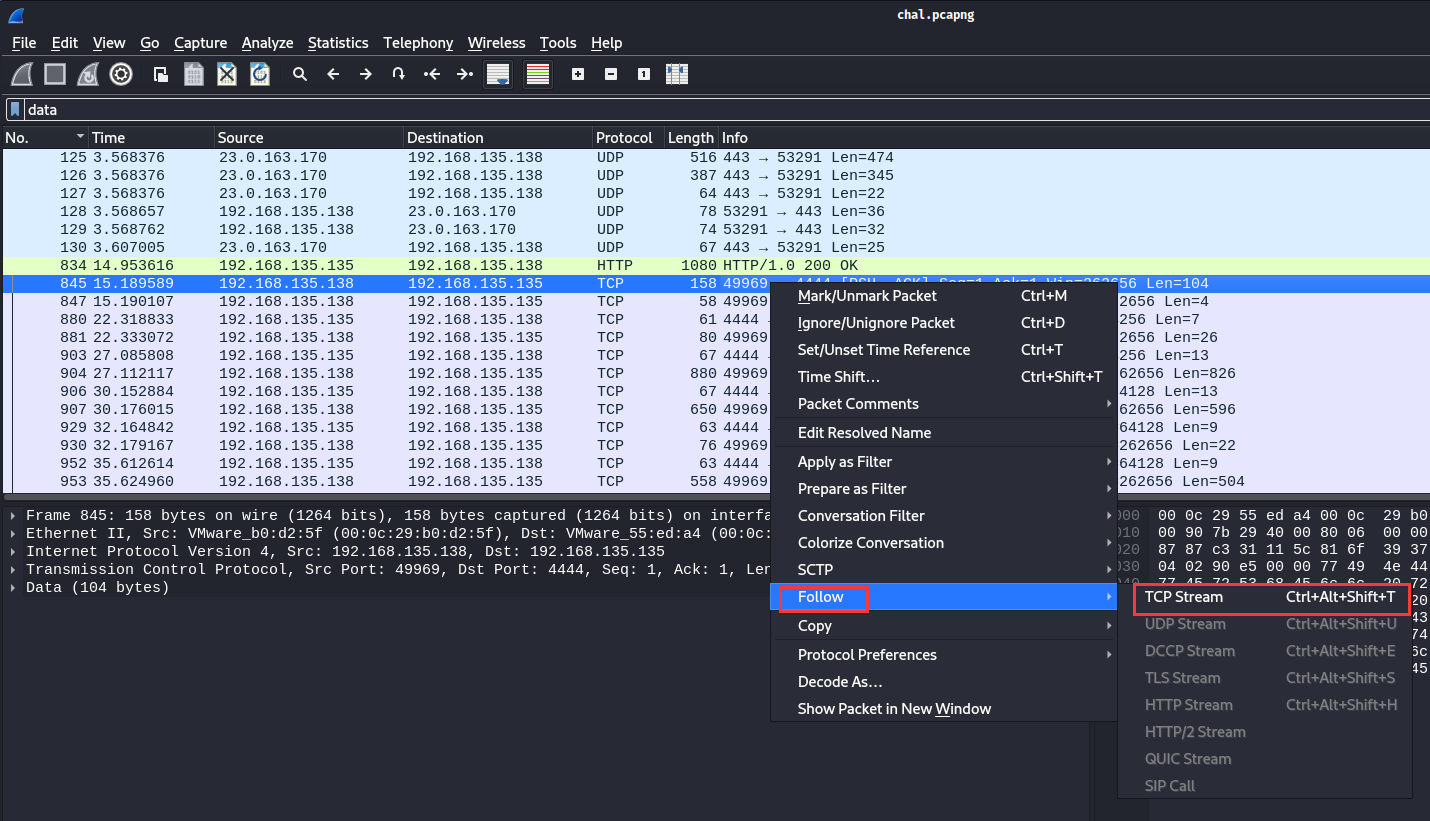Expand Transmission Control Protocol row
Screen dimensions: 1430x821
click(x=13, y=570)
